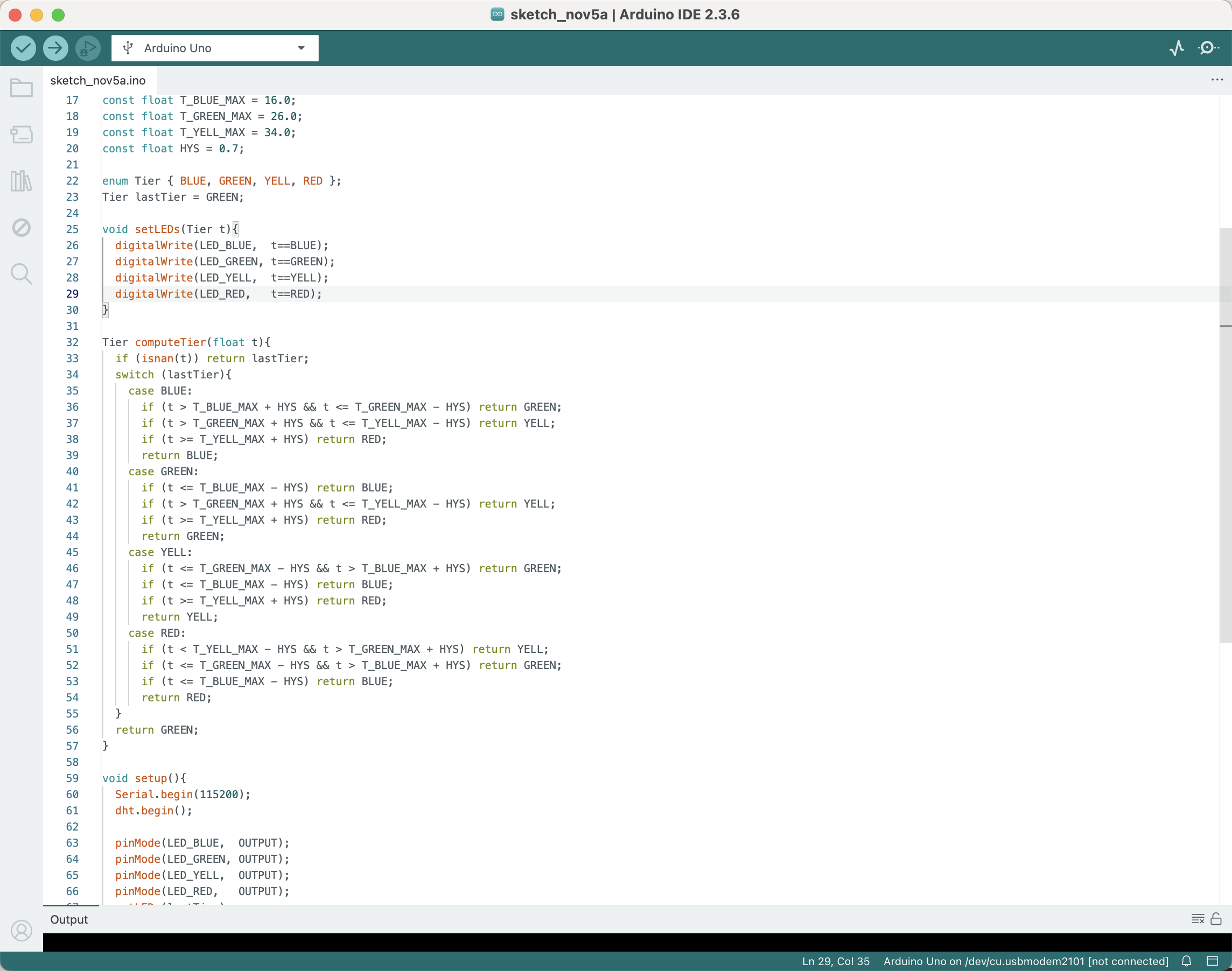The width and height of the screenshot is (1232, 971).
Task: Toggle the bottom panel status bar icon
Action: click(x=1212, y=961)
